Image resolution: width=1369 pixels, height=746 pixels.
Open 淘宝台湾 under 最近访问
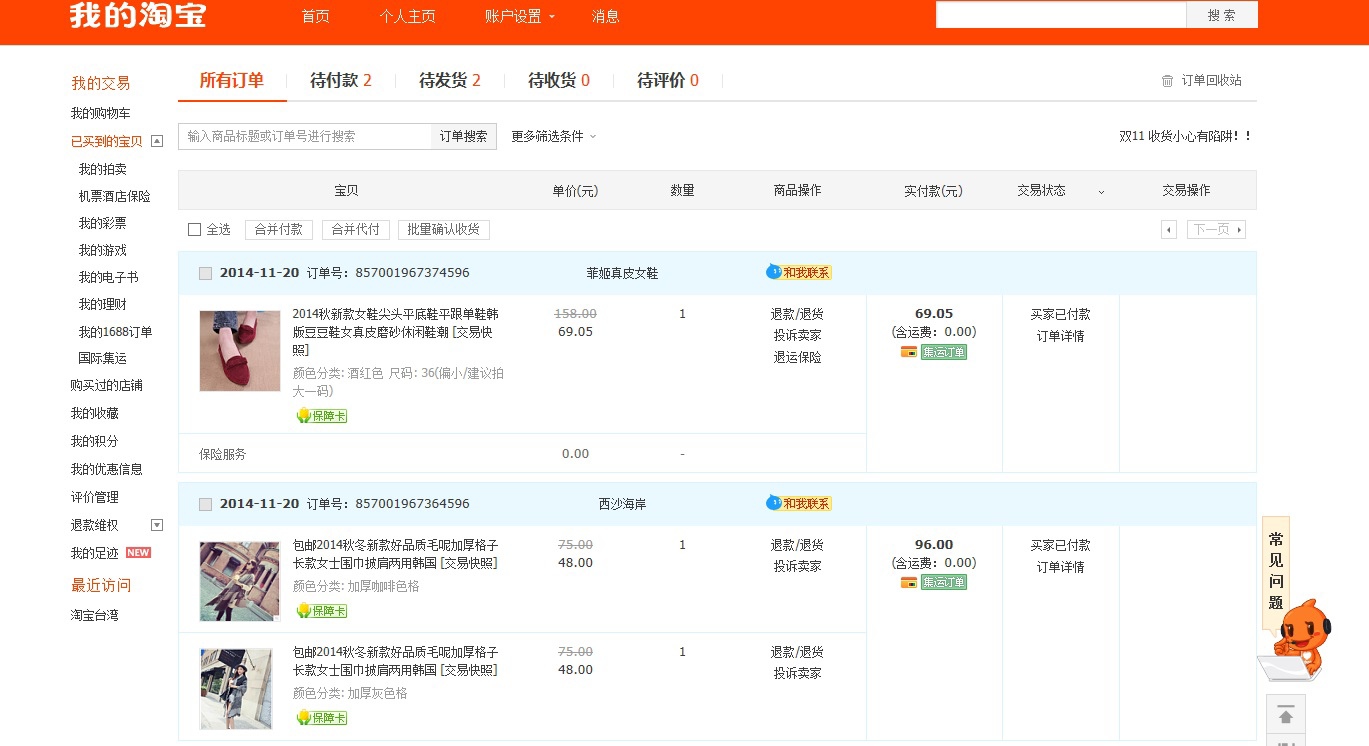pos(94,615)
